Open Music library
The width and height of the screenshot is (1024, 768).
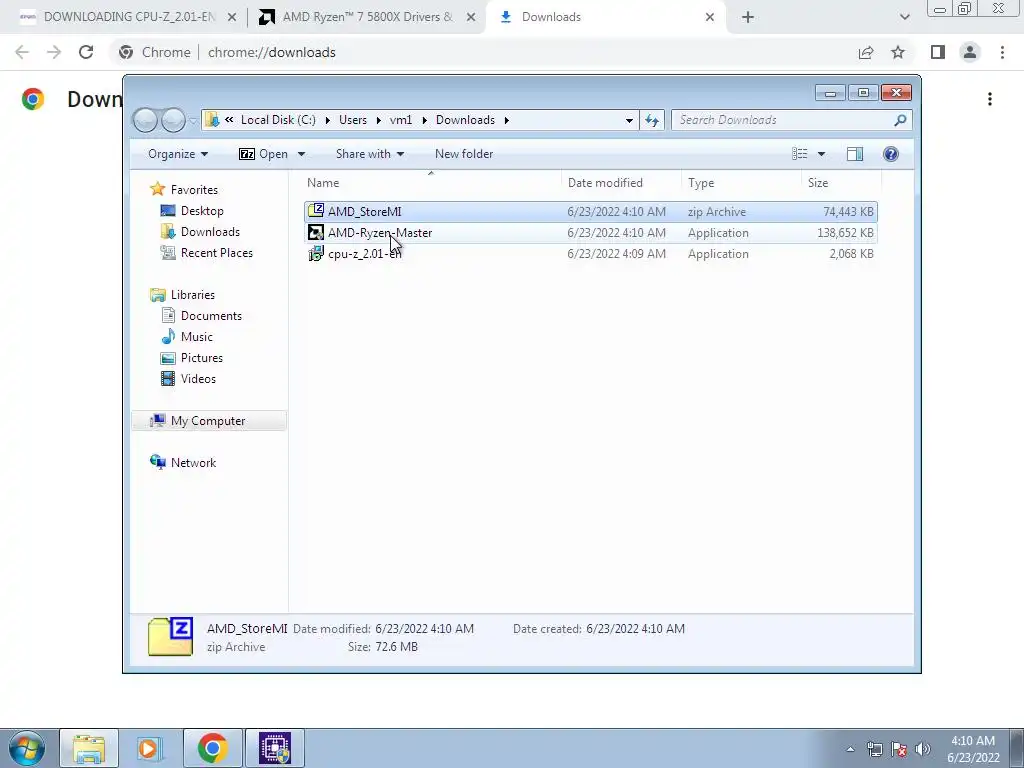(x=196, y=336)
